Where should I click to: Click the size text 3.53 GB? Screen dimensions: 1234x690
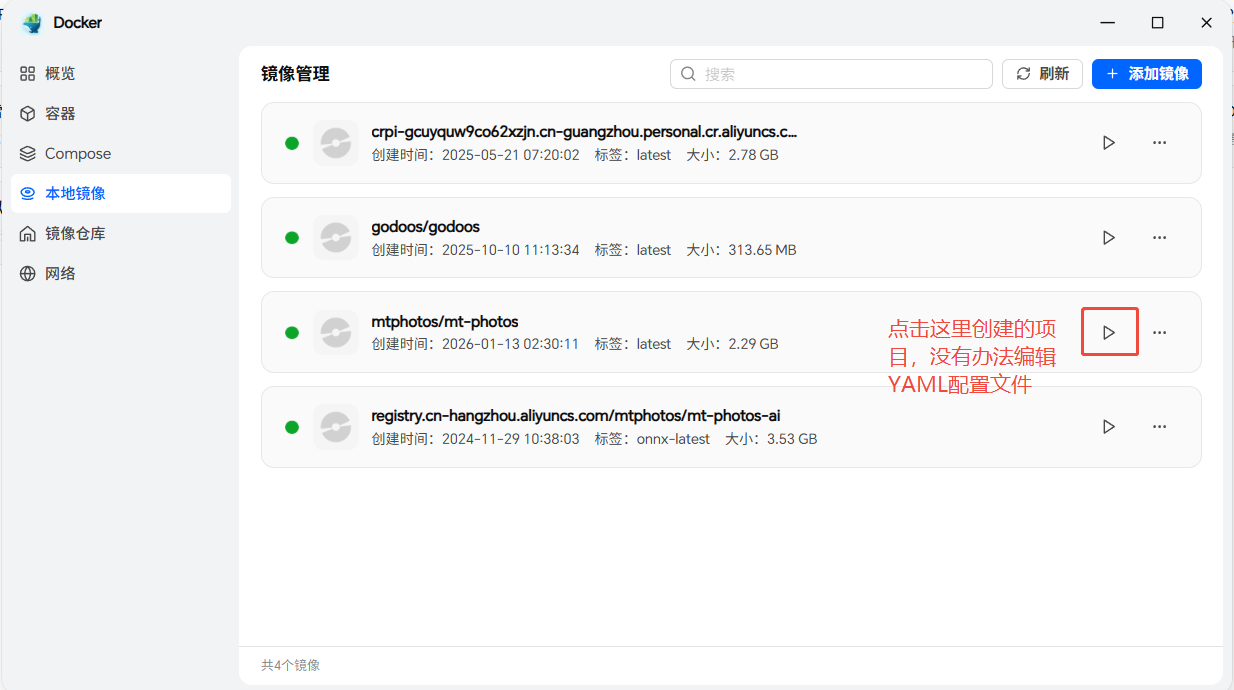[x=792, y=439]
